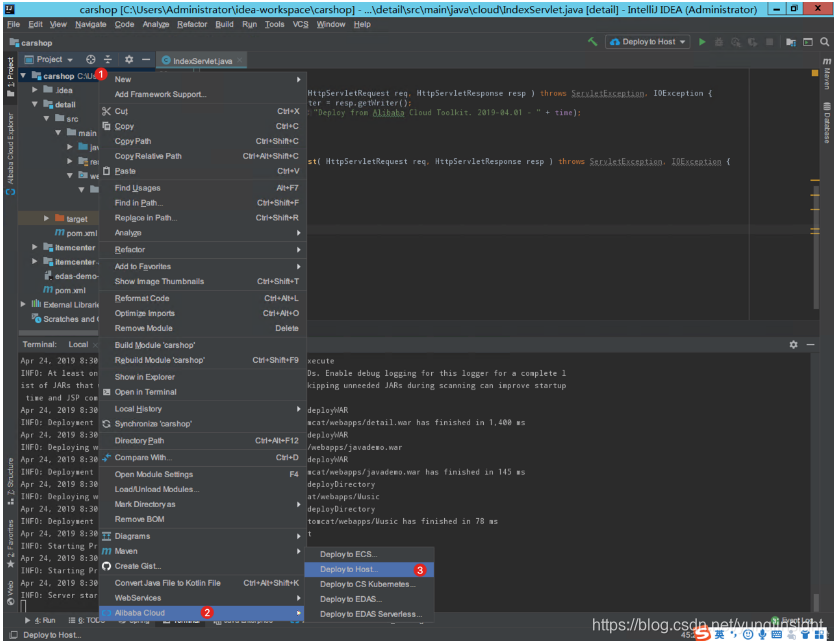Open the Maven context submenu

coord(202,551)
